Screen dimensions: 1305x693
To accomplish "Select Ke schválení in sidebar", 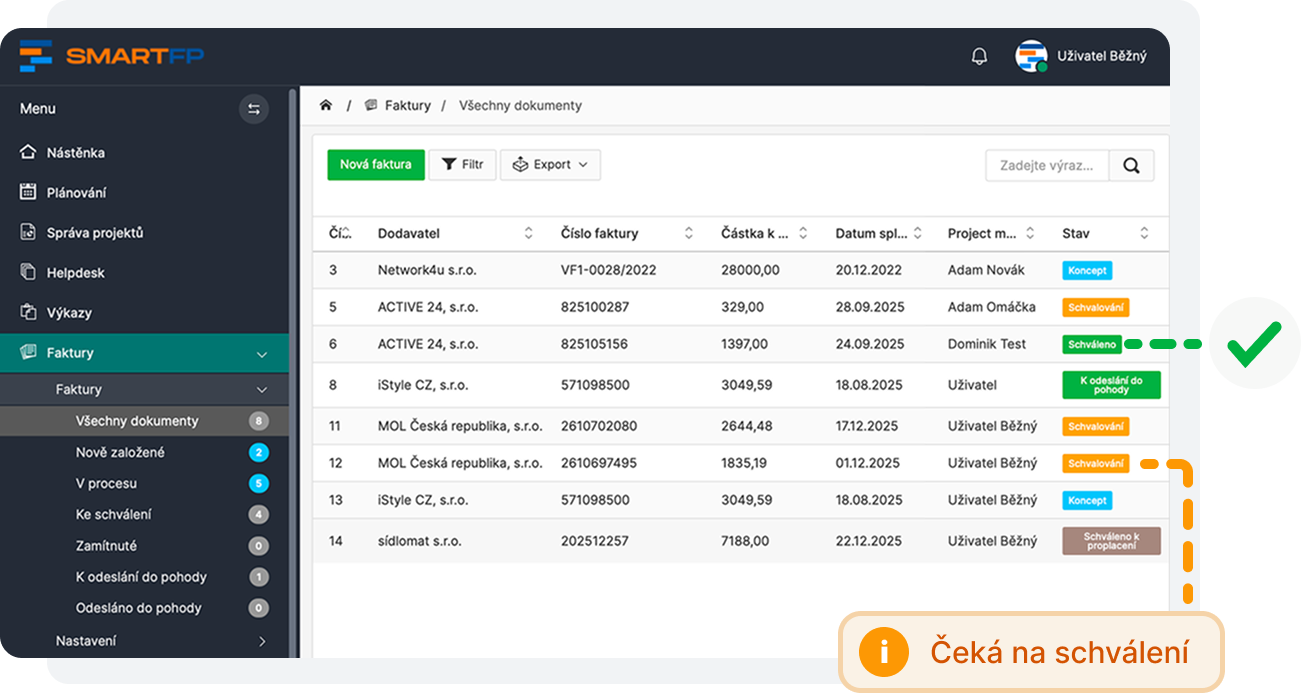I will (x=114, y=515).
